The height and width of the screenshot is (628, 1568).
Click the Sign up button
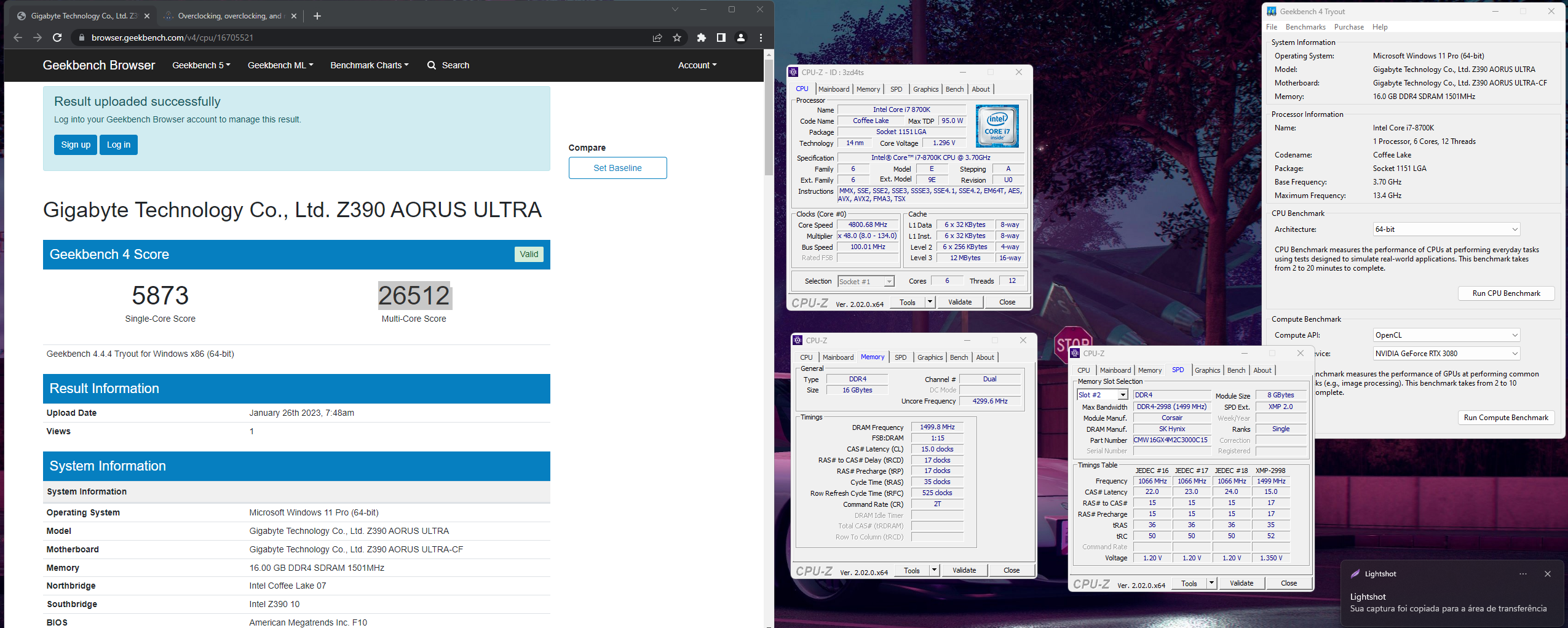click(x=76, y=145)
